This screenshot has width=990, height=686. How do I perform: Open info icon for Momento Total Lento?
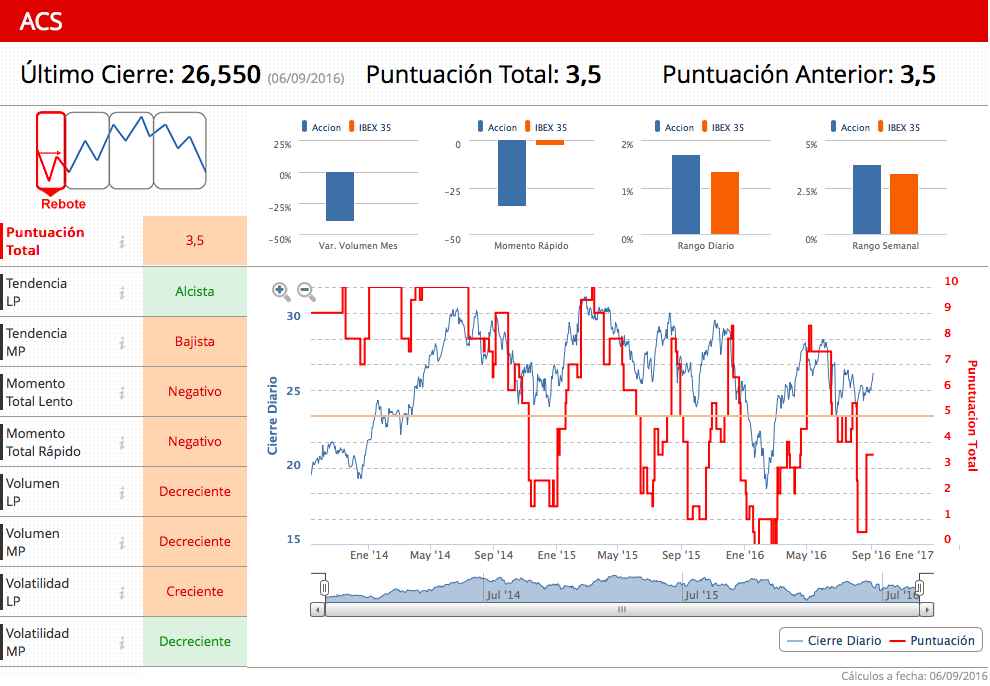click(x=122, y=393)
